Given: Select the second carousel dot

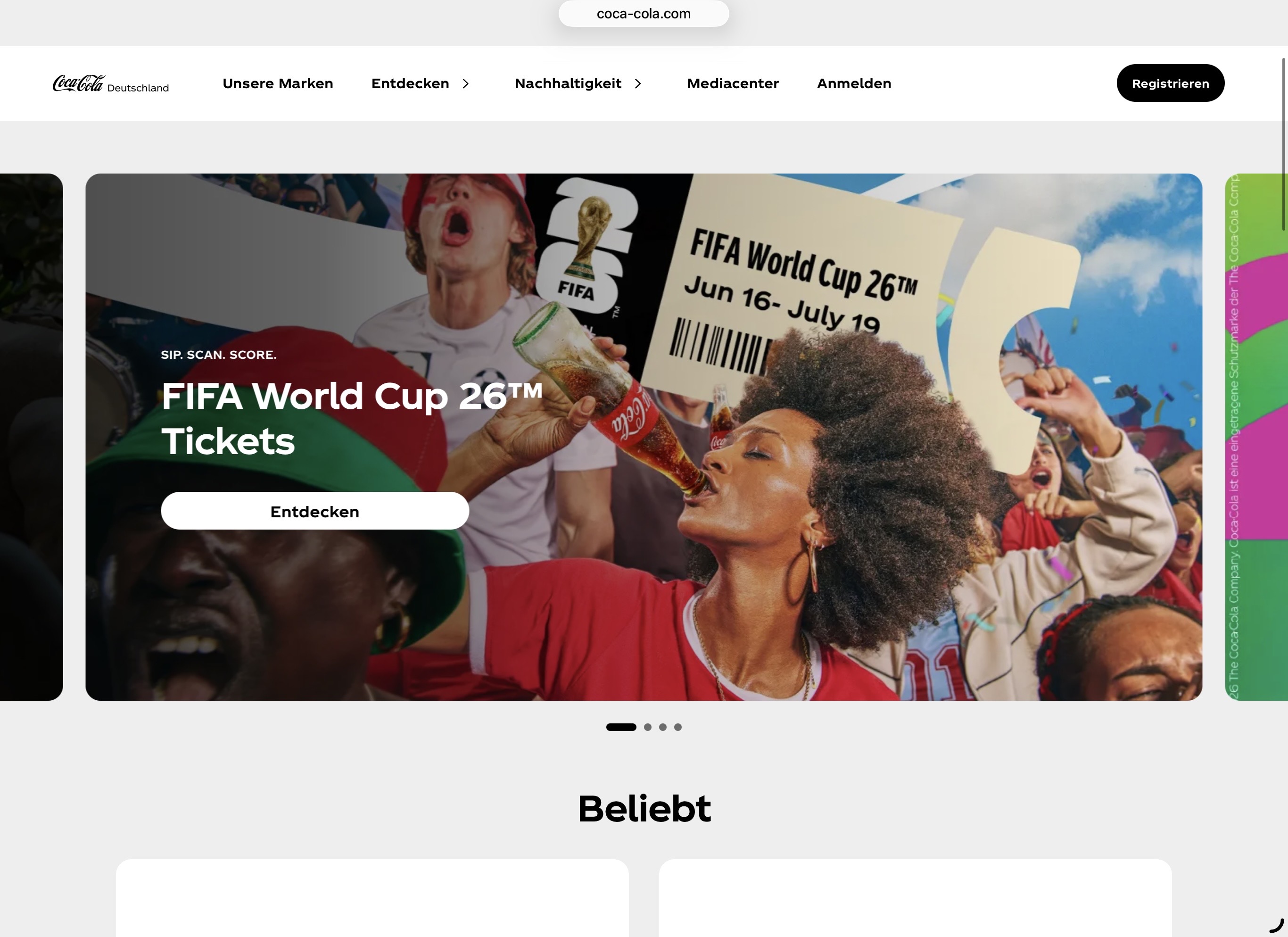Looking at the screenshot, I should (647, 727).
